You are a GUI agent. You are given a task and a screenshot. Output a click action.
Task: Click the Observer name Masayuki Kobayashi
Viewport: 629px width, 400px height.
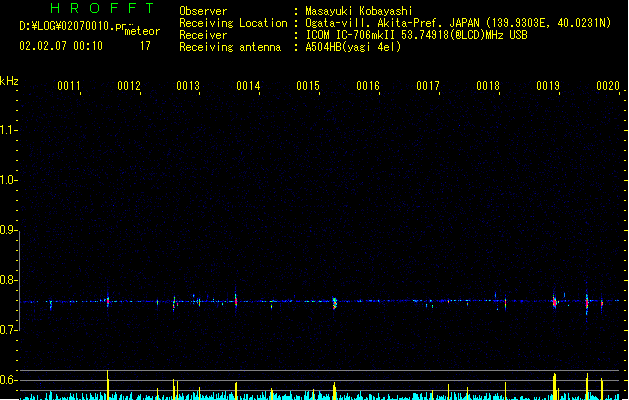pyautogui.click(x=359, y=11)
